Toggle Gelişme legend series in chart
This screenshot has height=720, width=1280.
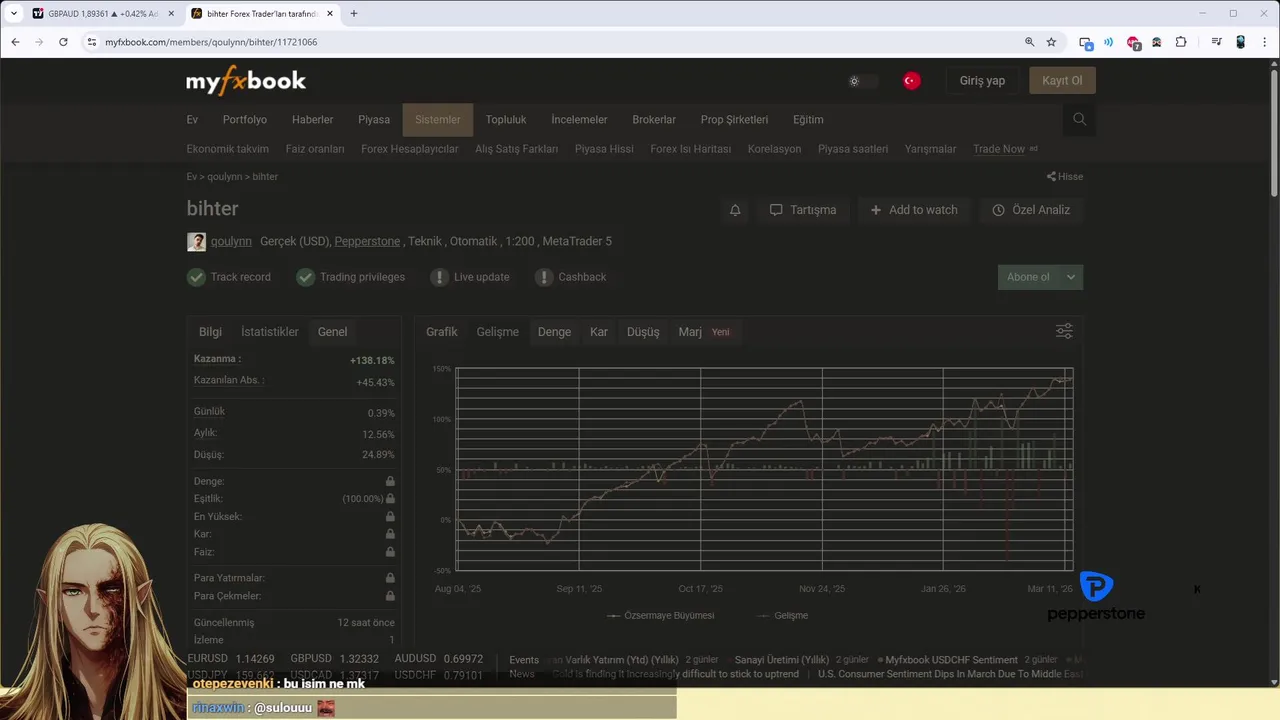tap(783, 616)
